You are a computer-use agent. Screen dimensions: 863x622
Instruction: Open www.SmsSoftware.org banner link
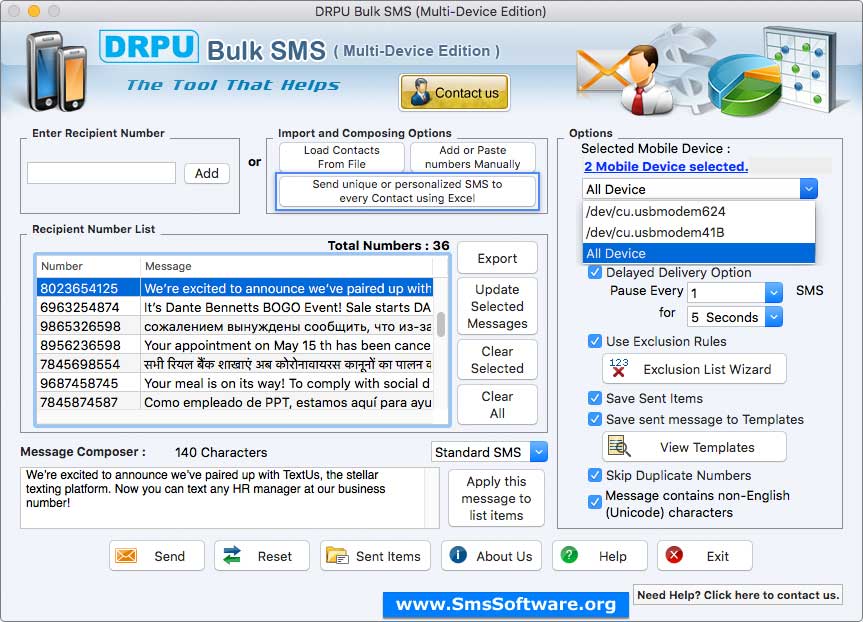tap(506, 604)
